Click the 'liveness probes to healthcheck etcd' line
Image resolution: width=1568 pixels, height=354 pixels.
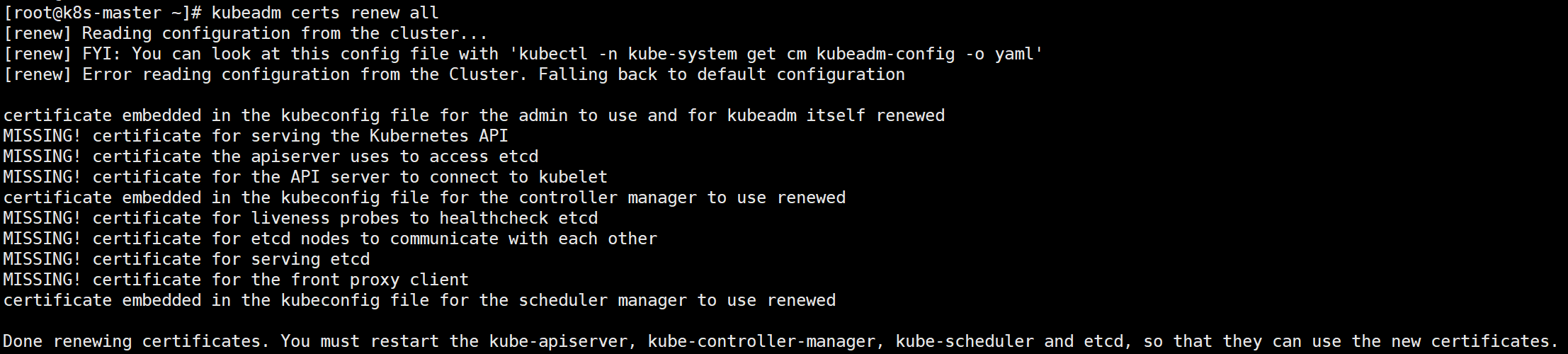(x=300, y=218)
